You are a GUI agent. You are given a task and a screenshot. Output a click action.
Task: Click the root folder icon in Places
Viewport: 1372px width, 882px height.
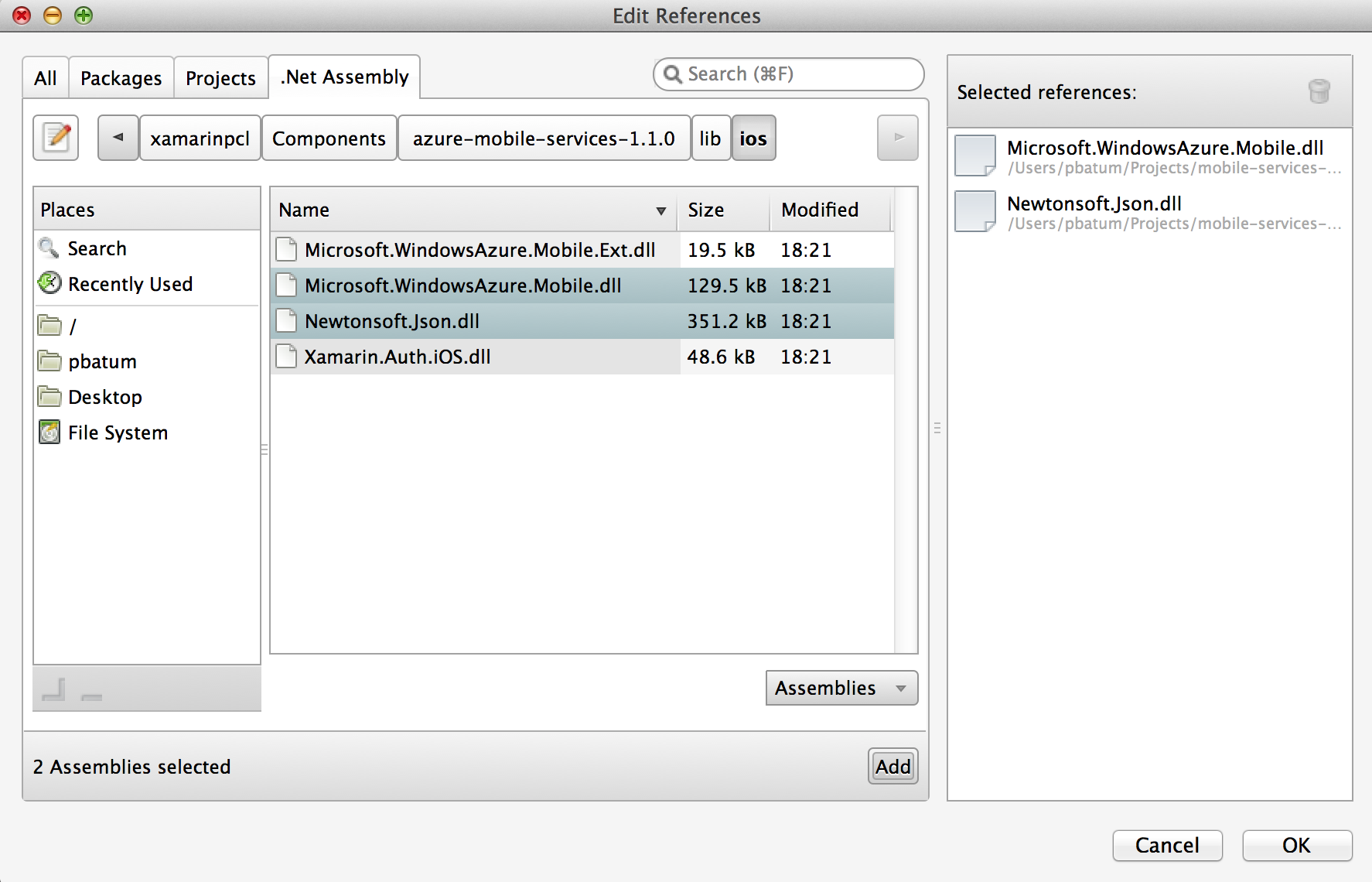click(x=49, y=326)
